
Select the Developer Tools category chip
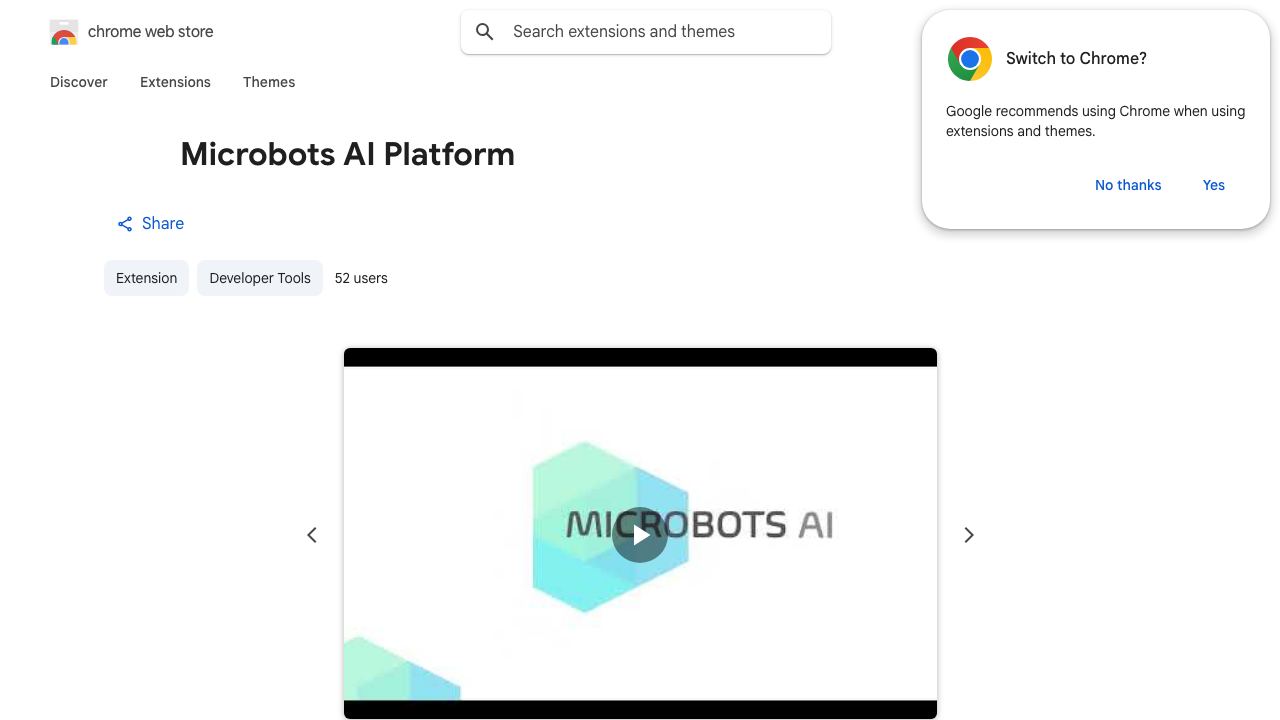(260, 278)
